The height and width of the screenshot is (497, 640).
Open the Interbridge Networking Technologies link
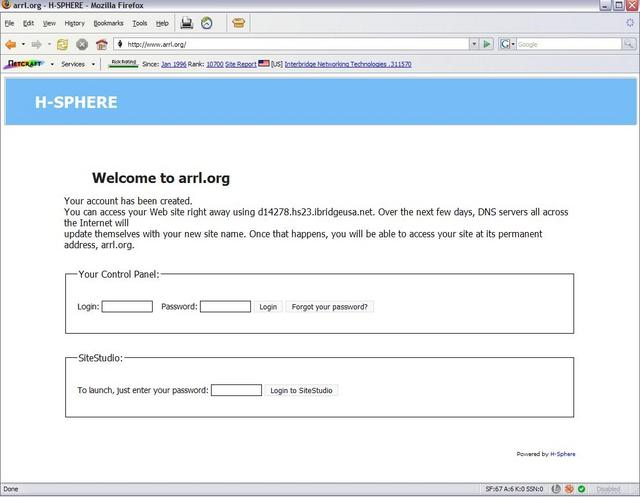click(348, 64)
